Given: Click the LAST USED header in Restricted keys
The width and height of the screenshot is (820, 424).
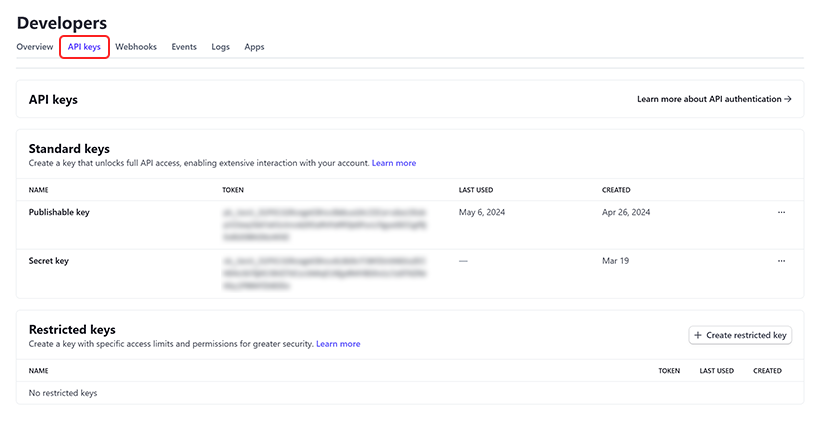Looking at the screenshot, I should pyautogui.click(x=716, y=371).
